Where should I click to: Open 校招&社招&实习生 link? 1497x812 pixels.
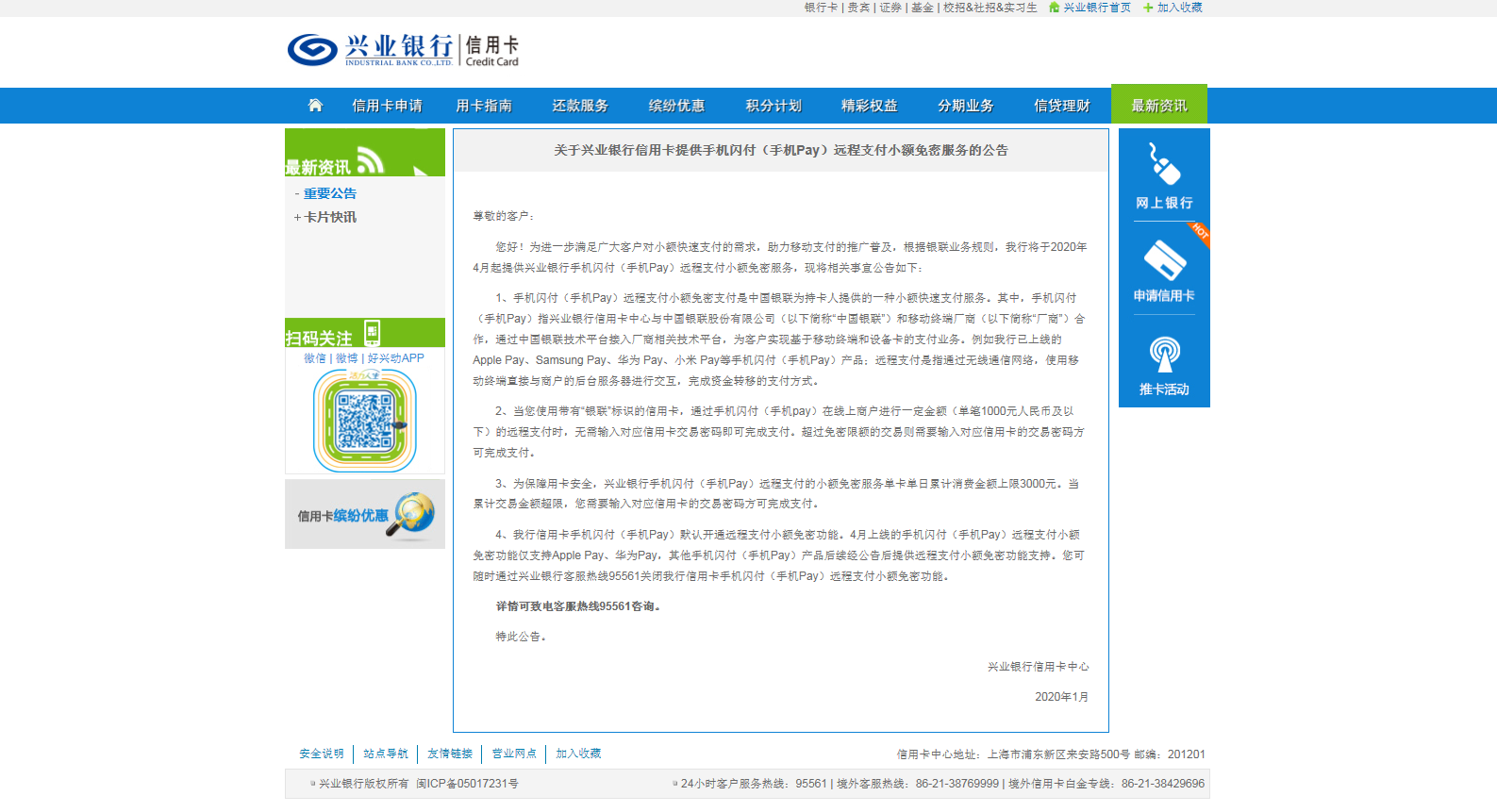[990, 8]
